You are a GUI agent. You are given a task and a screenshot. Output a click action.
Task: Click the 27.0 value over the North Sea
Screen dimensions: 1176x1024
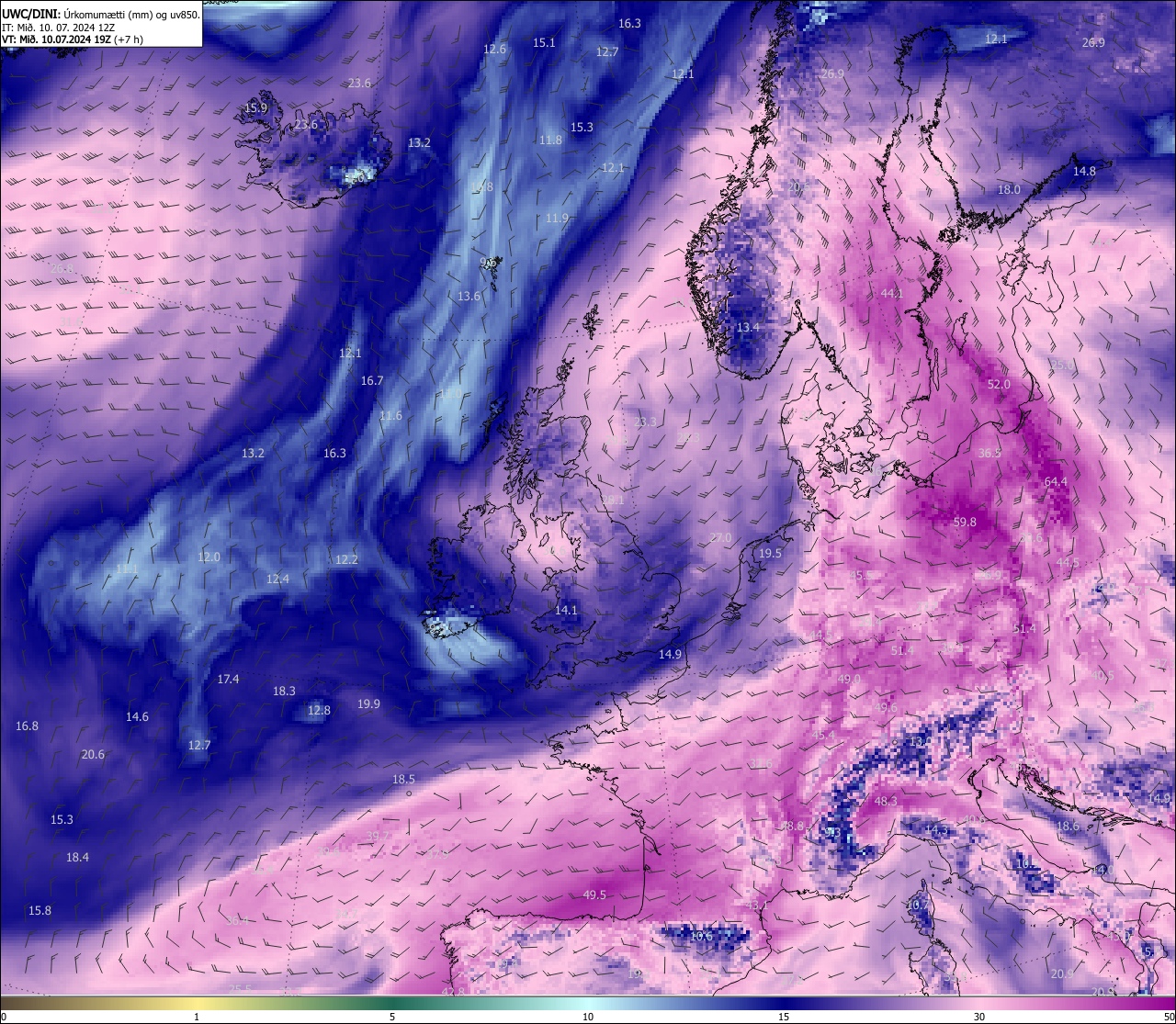pyautogui.click(x=720, y=537)
